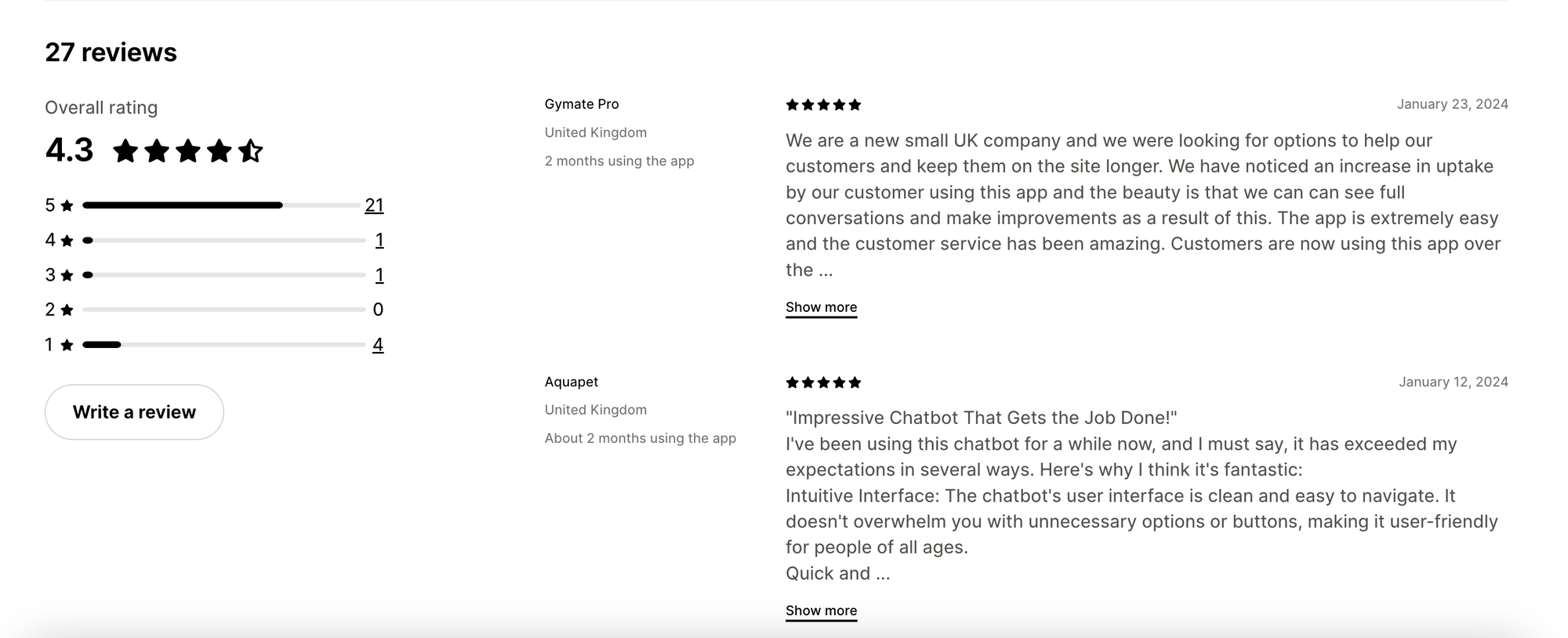Click the star icon next to the 5-star bar
This screenshot has height=638, width=1568.
[66, 205]
